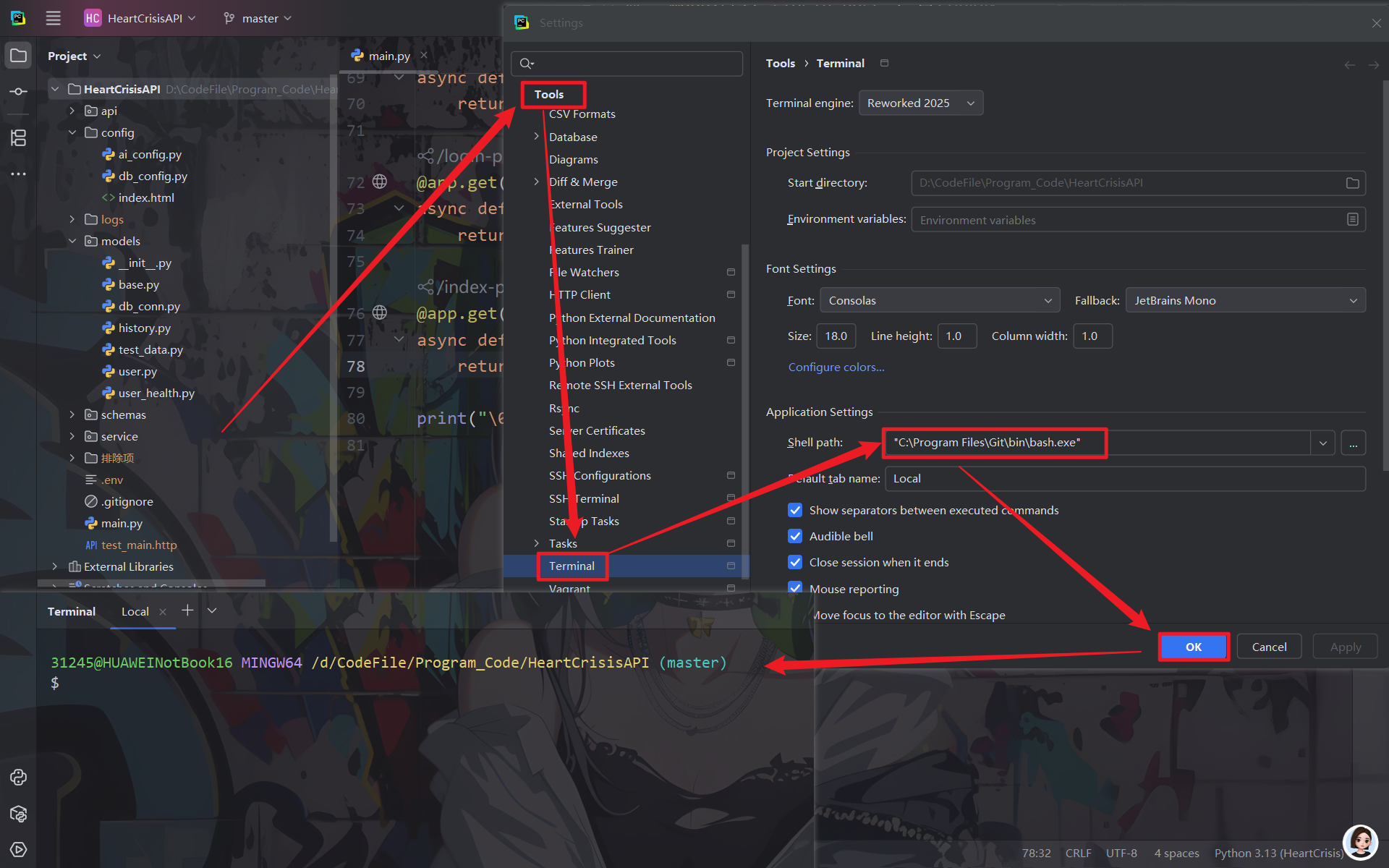Click the UTF-8 encoding status item
The image size is (1389, 868).
[1121, 854]
